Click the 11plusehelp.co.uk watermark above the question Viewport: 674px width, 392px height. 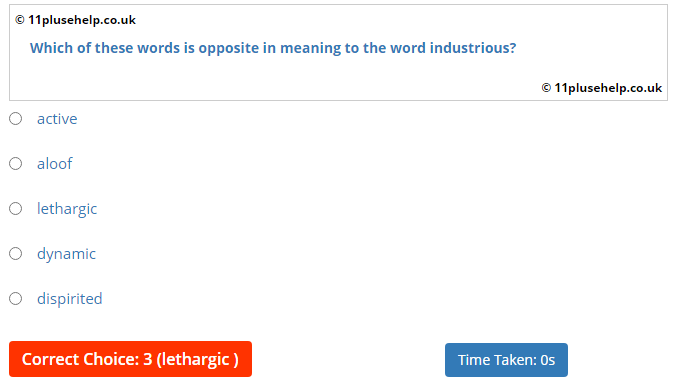(75, 20)
